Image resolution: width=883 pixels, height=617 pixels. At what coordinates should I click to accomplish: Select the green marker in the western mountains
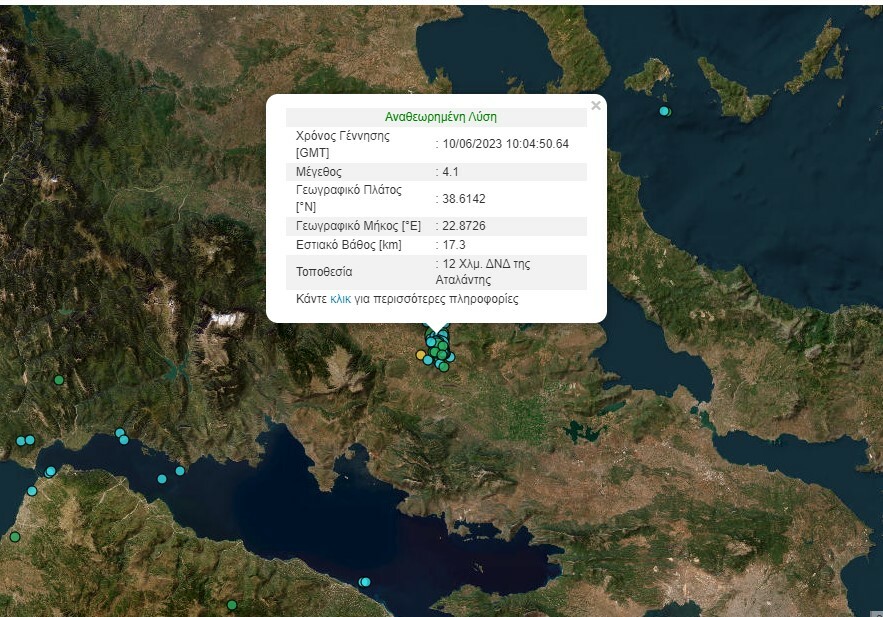click(57, 380)
